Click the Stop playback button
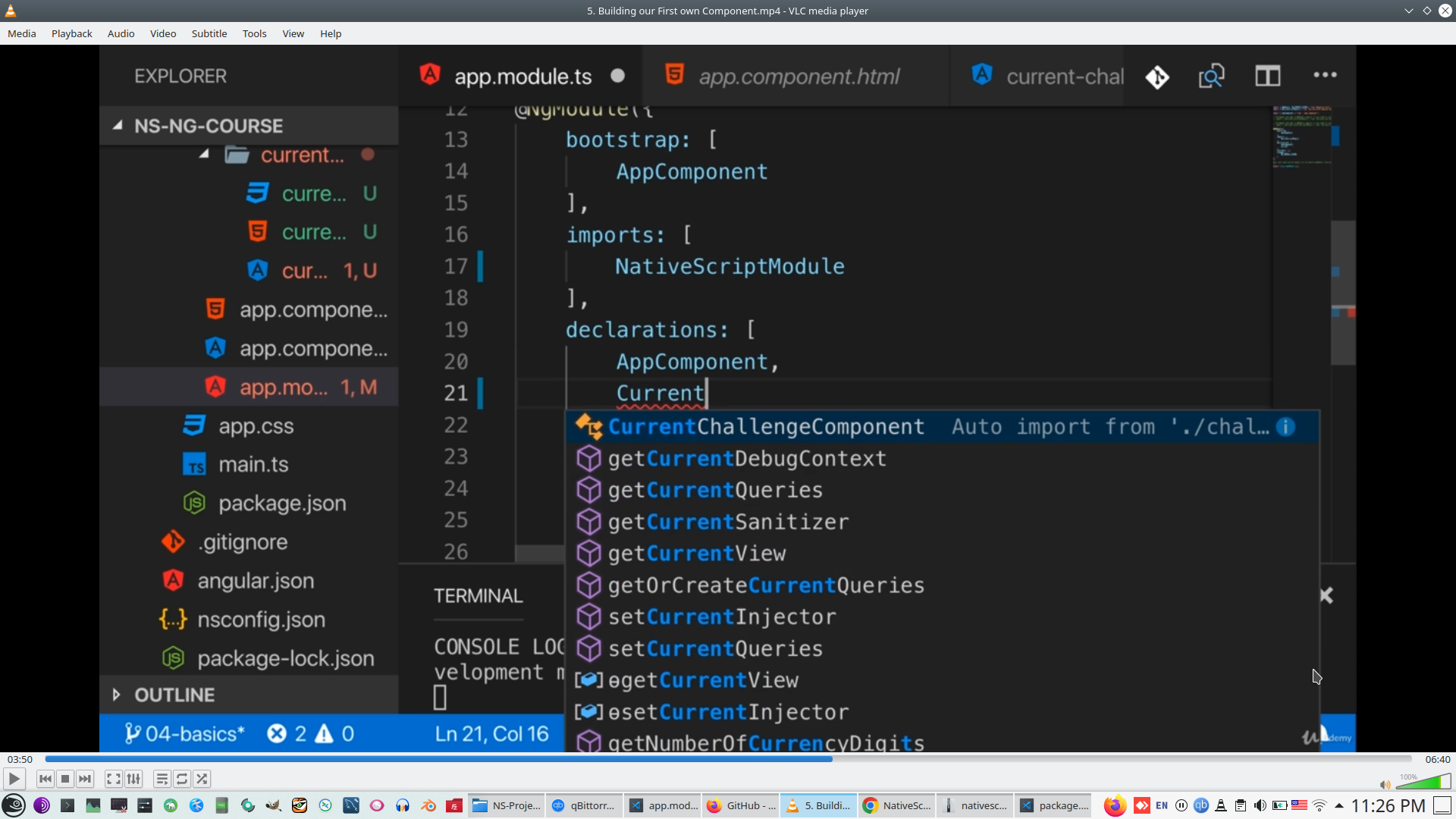 point(65,779)
